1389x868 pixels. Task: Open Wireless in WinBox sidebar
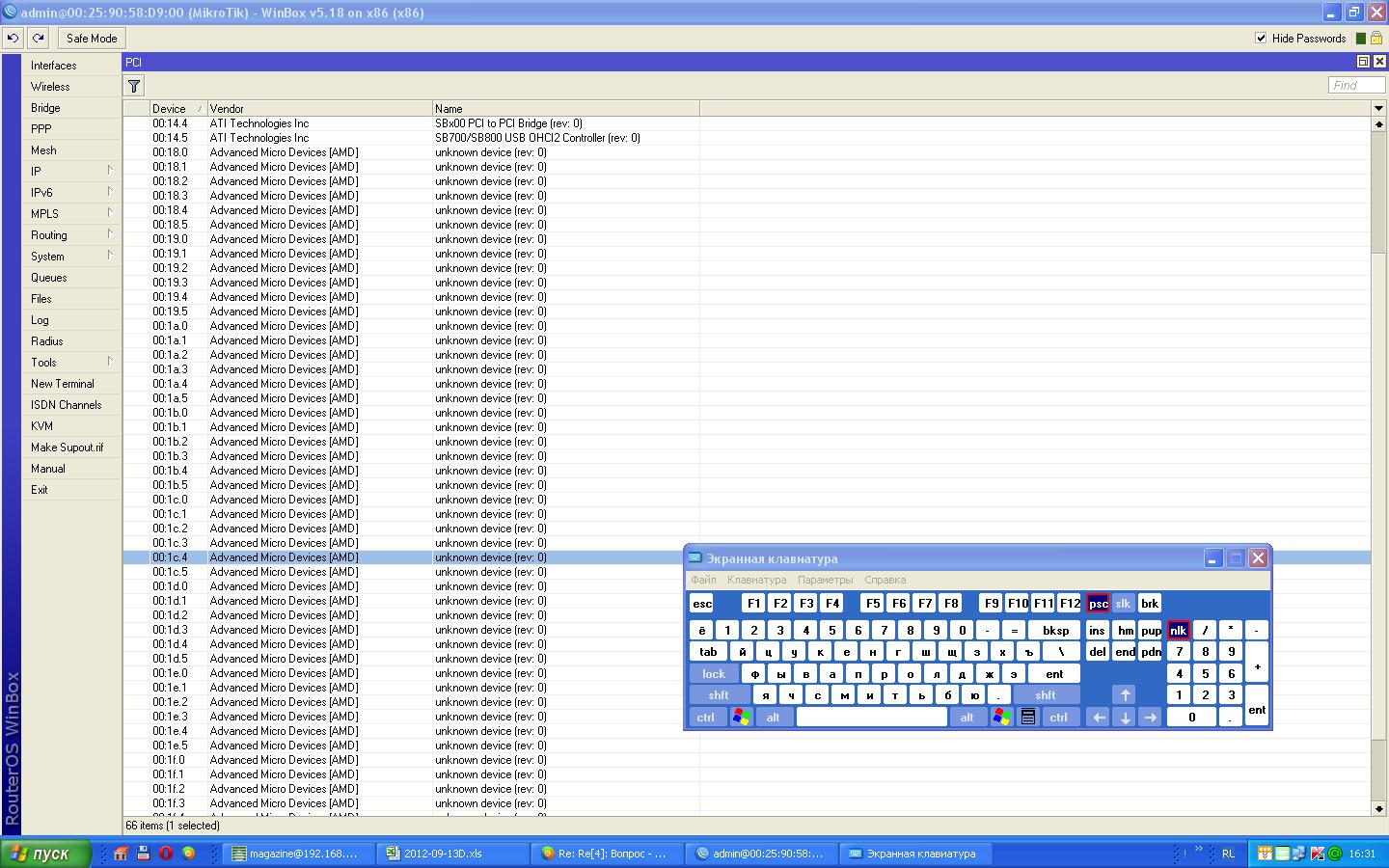click(x=71, y=87)
